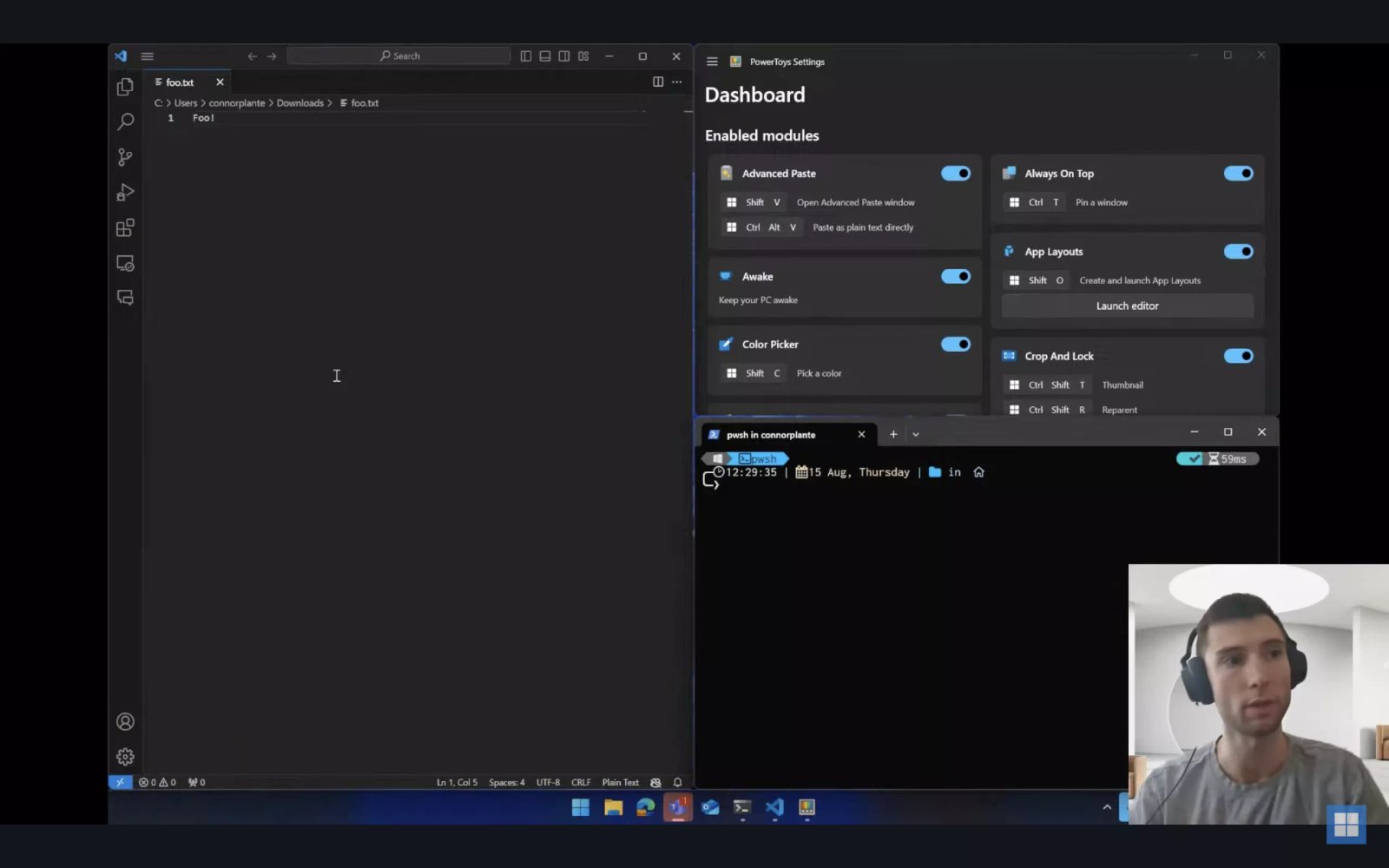Toggle off the Awake module
Viewport: 1389px width, 868px height.
[x=955, y=276]
